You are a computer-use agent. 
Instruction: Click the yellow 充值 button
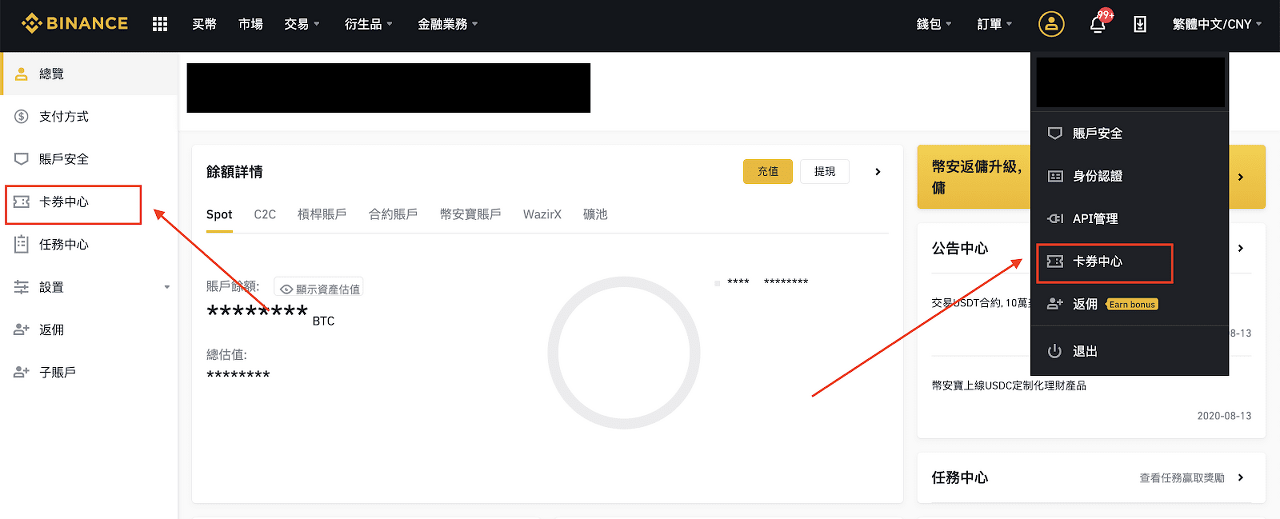[x=768, y=171]
